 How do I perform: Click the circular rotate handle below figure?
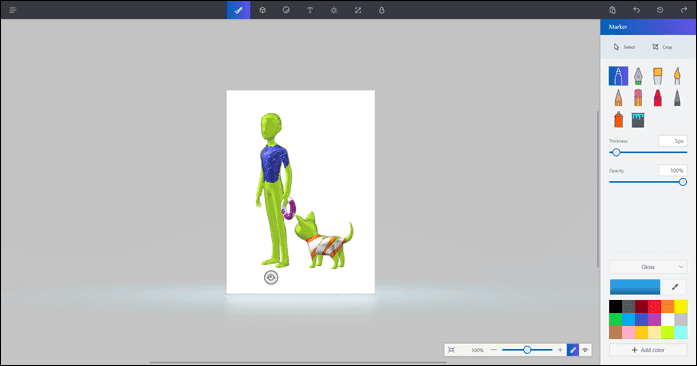point(271,277)
